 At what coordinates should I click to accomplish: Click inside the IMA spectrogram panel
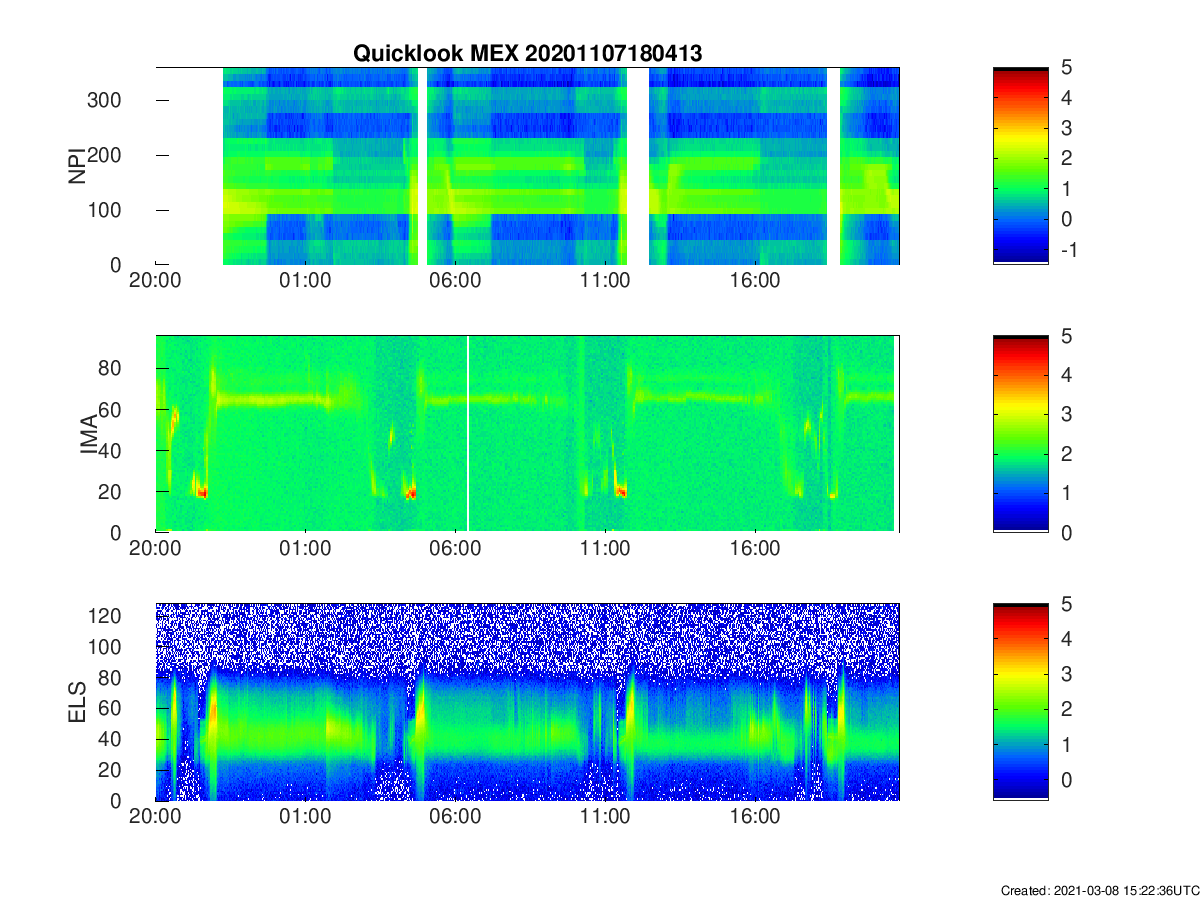(x=527, y=434)
